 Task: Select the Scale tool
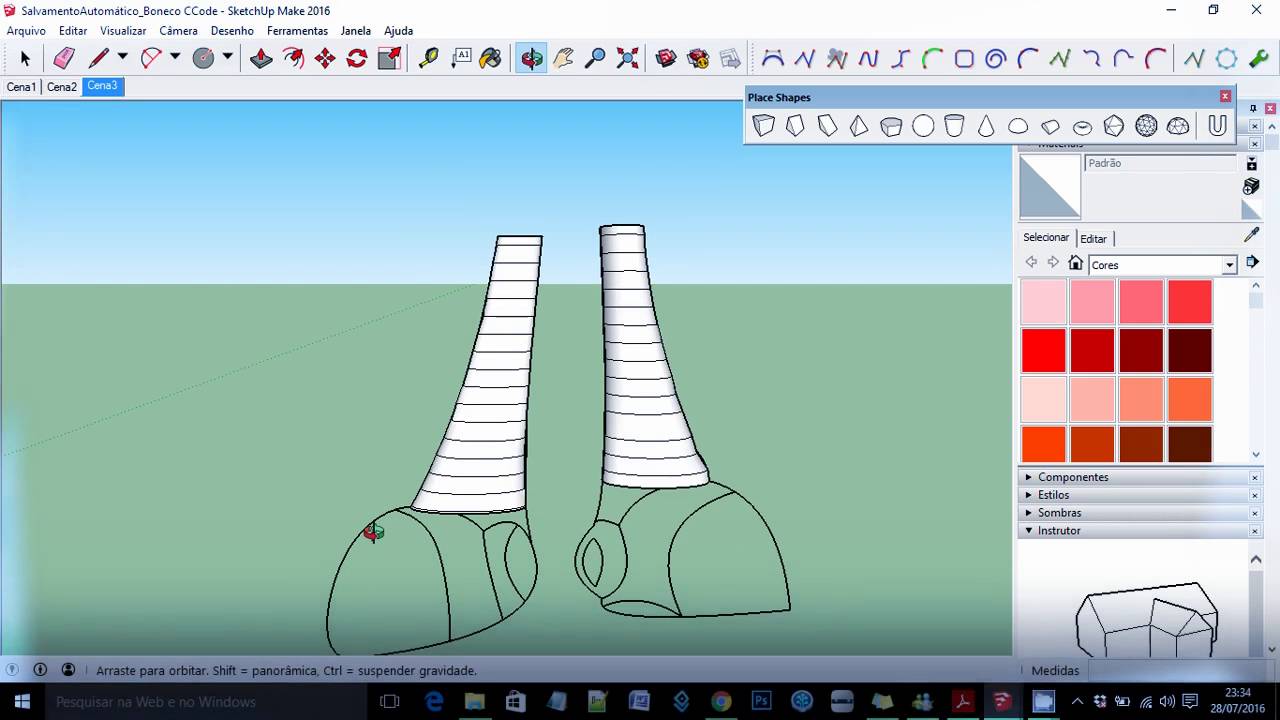click(x=389, y=58)
